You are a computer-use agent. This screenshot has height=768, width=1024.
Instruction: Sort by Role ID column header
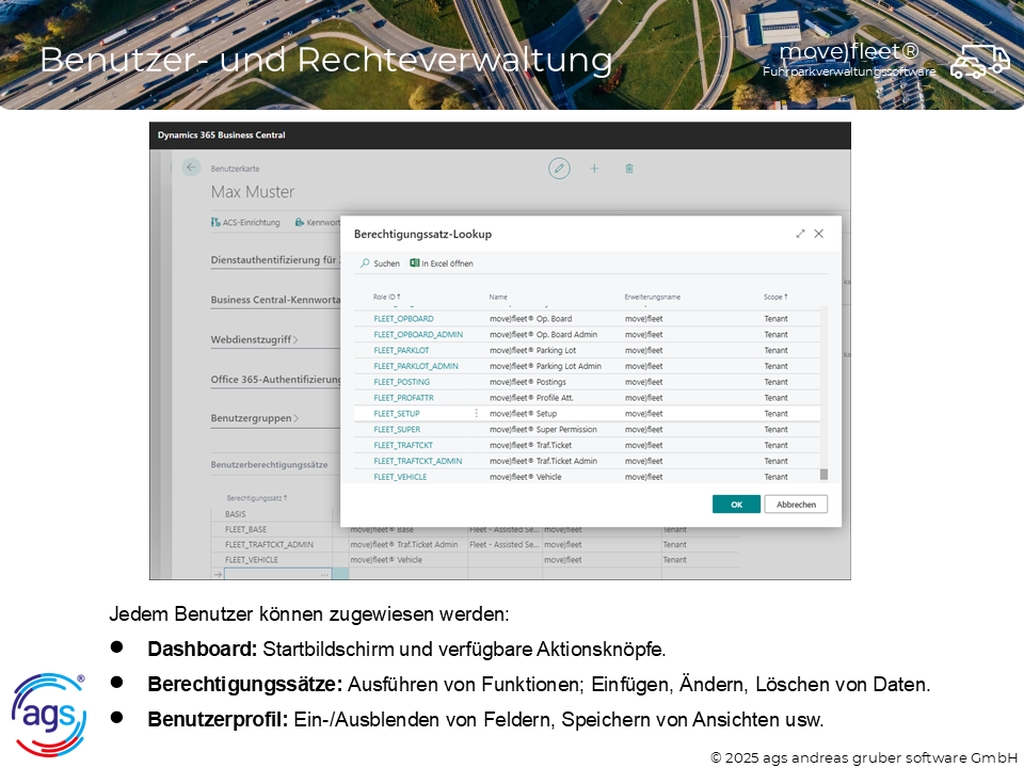tap(387, 296)
